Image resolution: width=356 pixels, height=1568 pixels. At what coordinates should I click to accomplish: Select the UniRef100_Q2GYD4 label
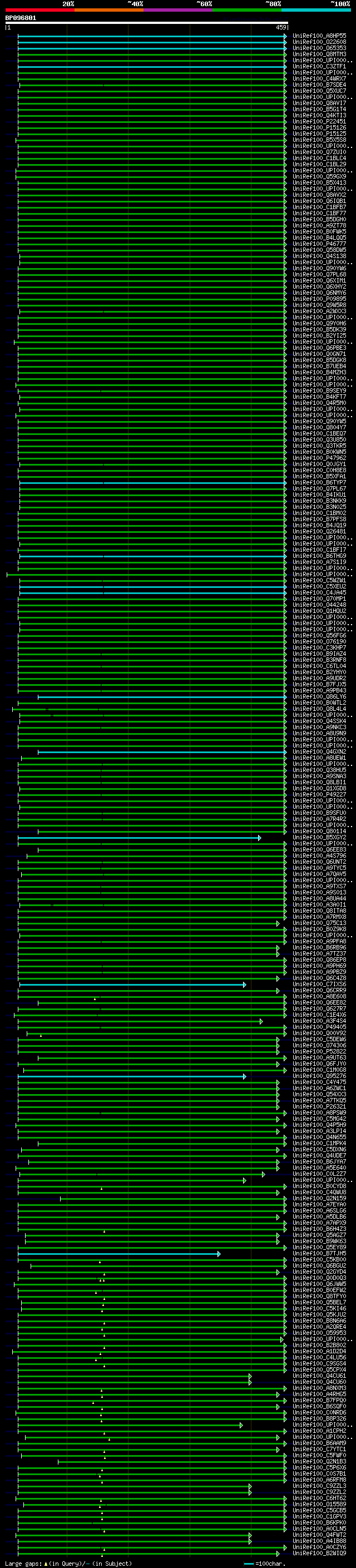click(x=319, y=1272)
